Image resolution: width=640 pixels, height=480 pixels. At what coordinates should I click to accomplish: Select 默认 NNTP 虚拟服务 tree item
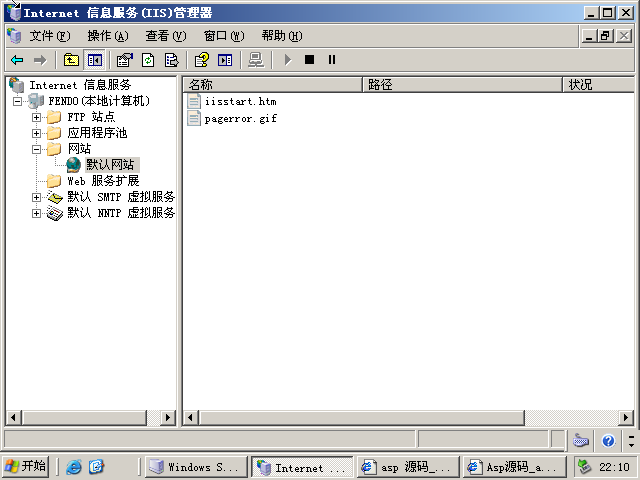[x=121, y=213]
